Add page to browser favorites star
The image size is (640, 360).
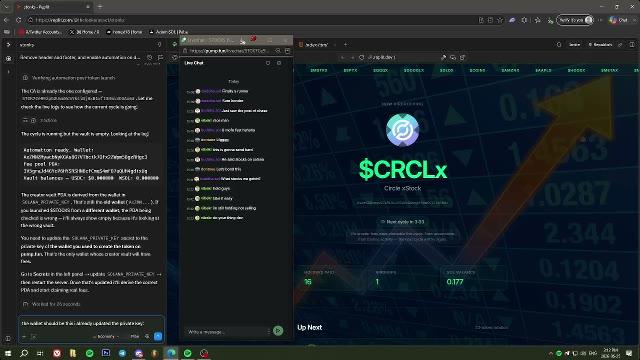[x=500, y=20]
